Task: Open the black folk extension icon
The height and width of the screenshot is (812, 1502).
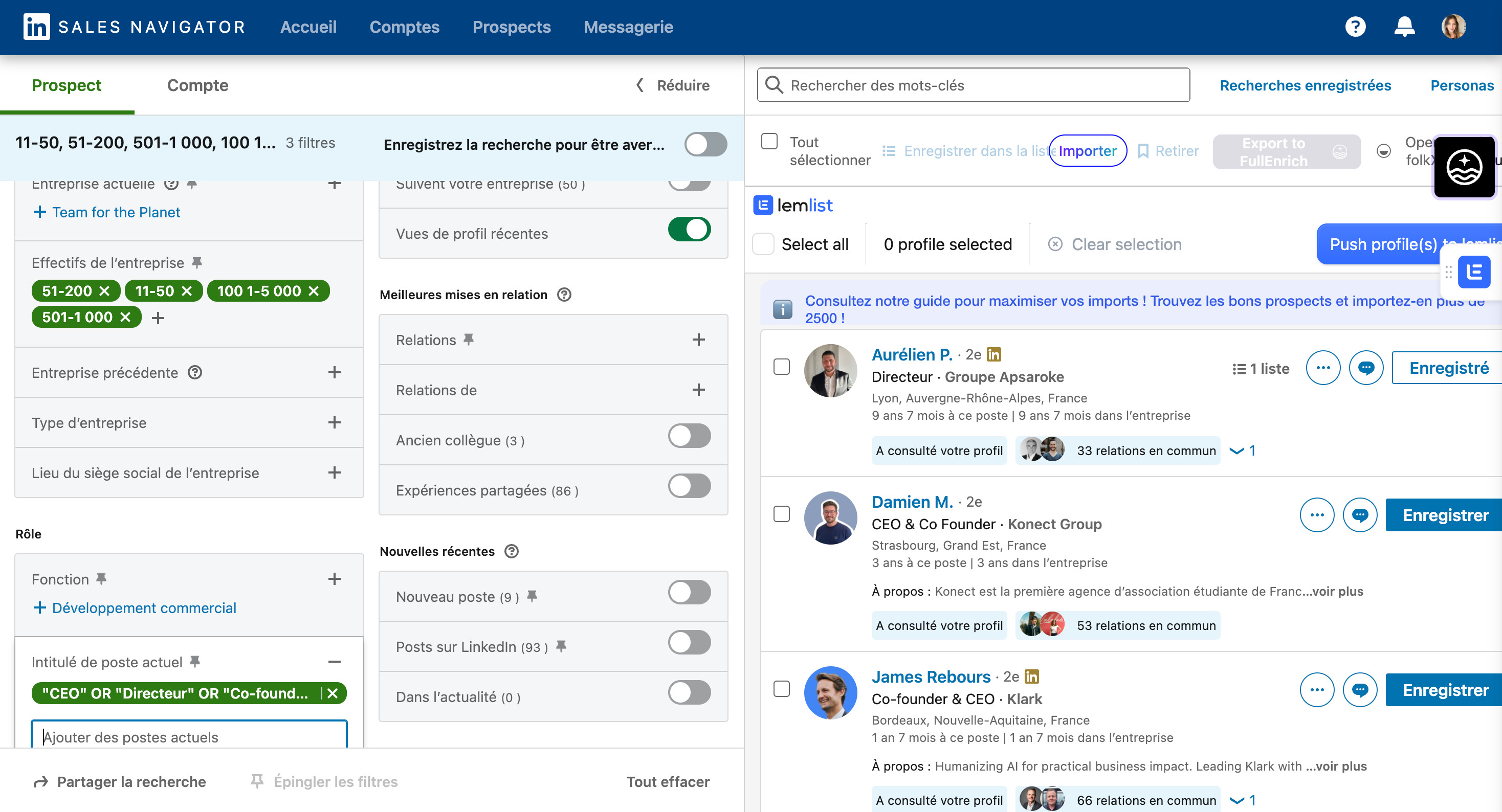Action: point(1464,167)
